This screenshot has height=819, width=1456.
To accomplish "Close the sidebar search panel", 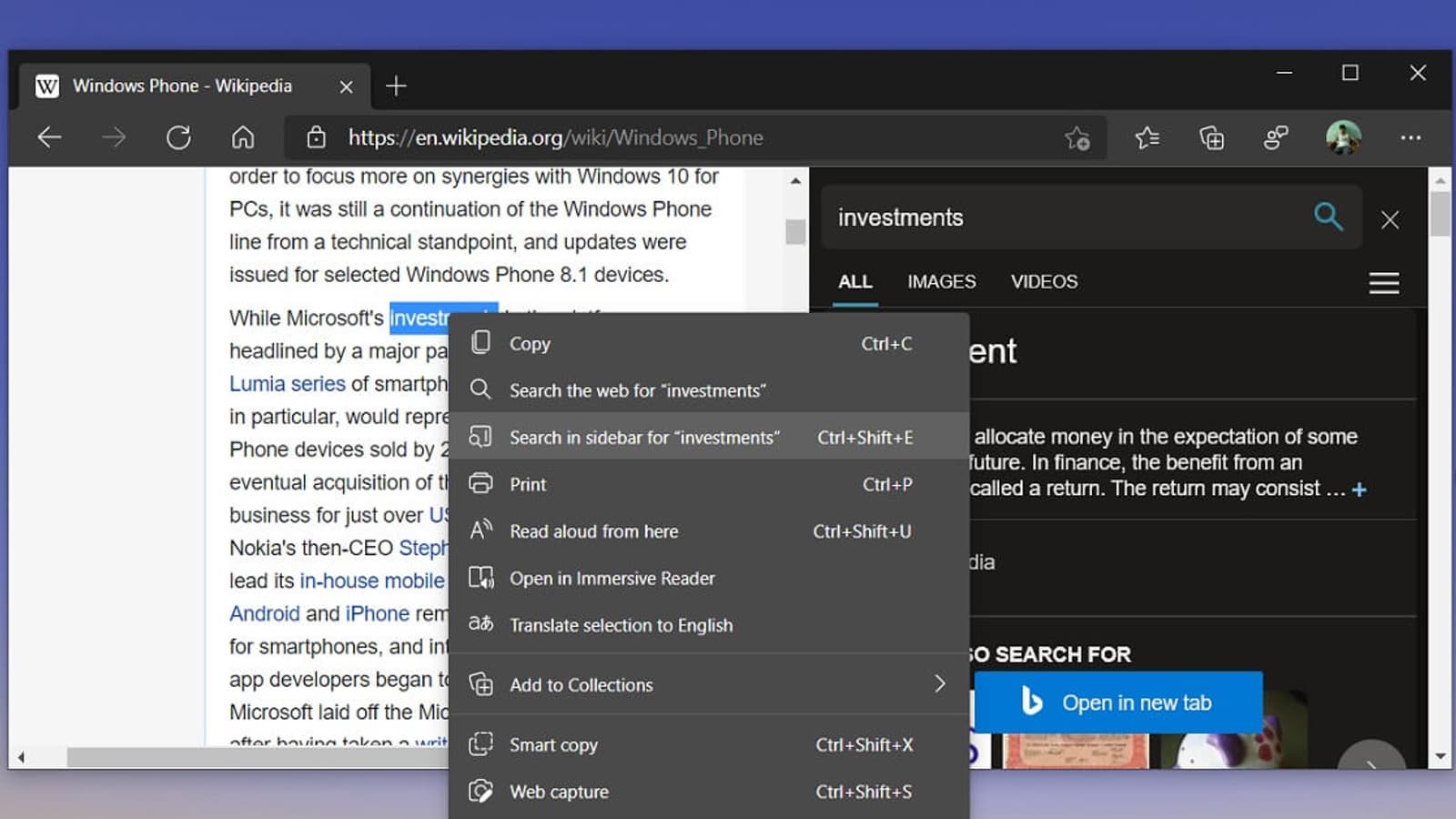I will (1390, 219).
